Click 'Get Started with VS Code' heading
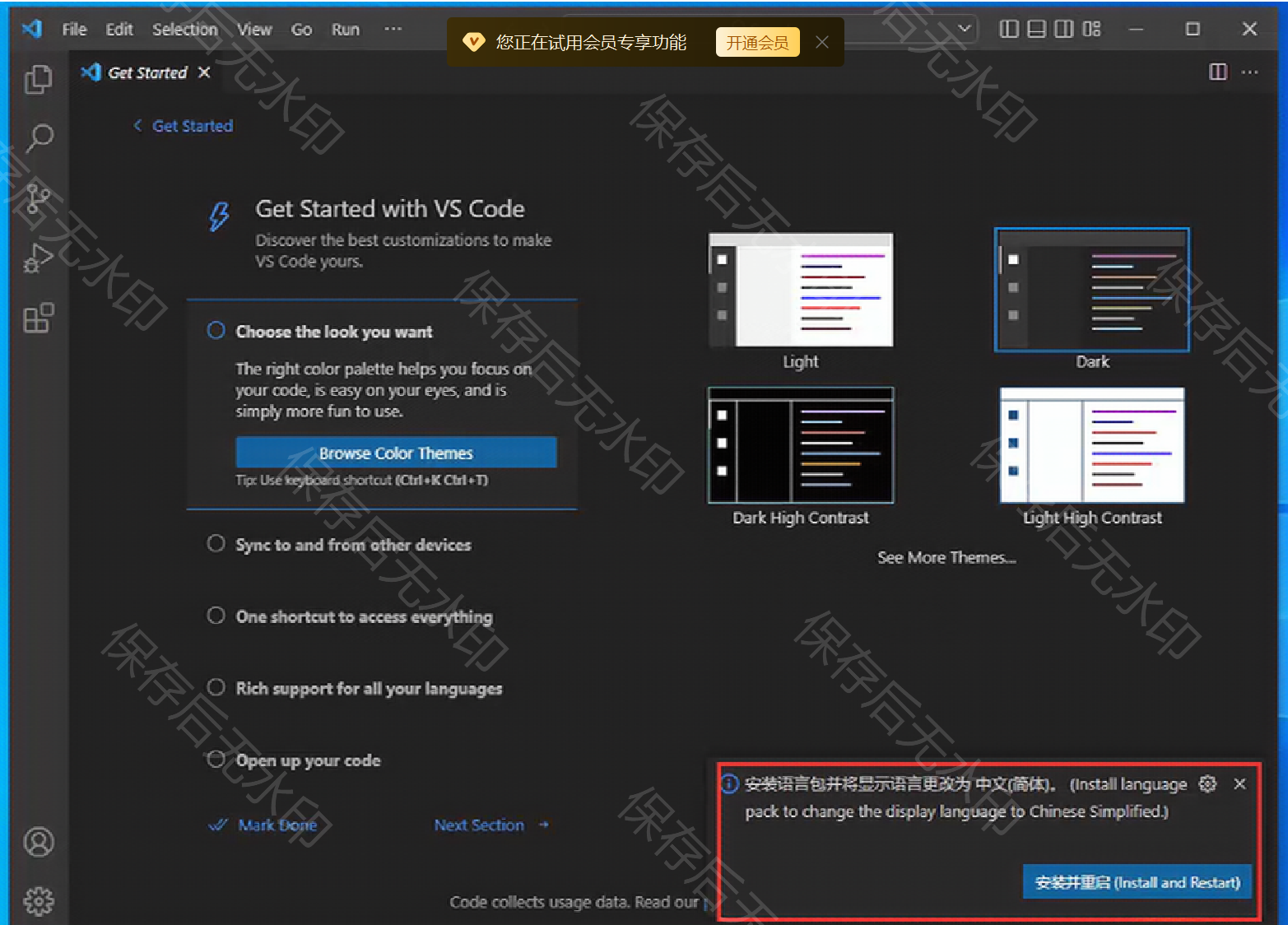Image resolution: width=1288 pixels, height=925 pixels. pos(390,208)
